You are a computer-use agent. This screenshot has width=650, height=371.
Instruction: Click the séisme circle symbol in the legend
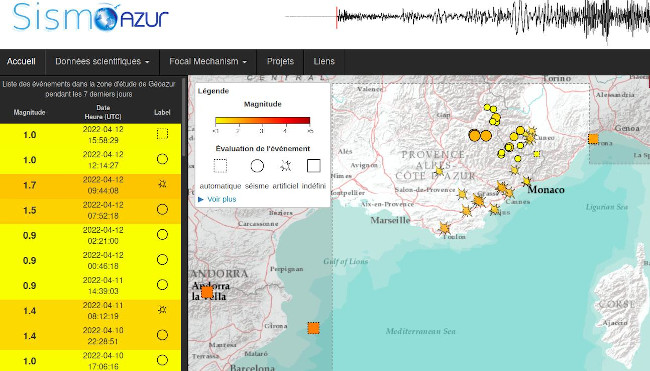257,166
